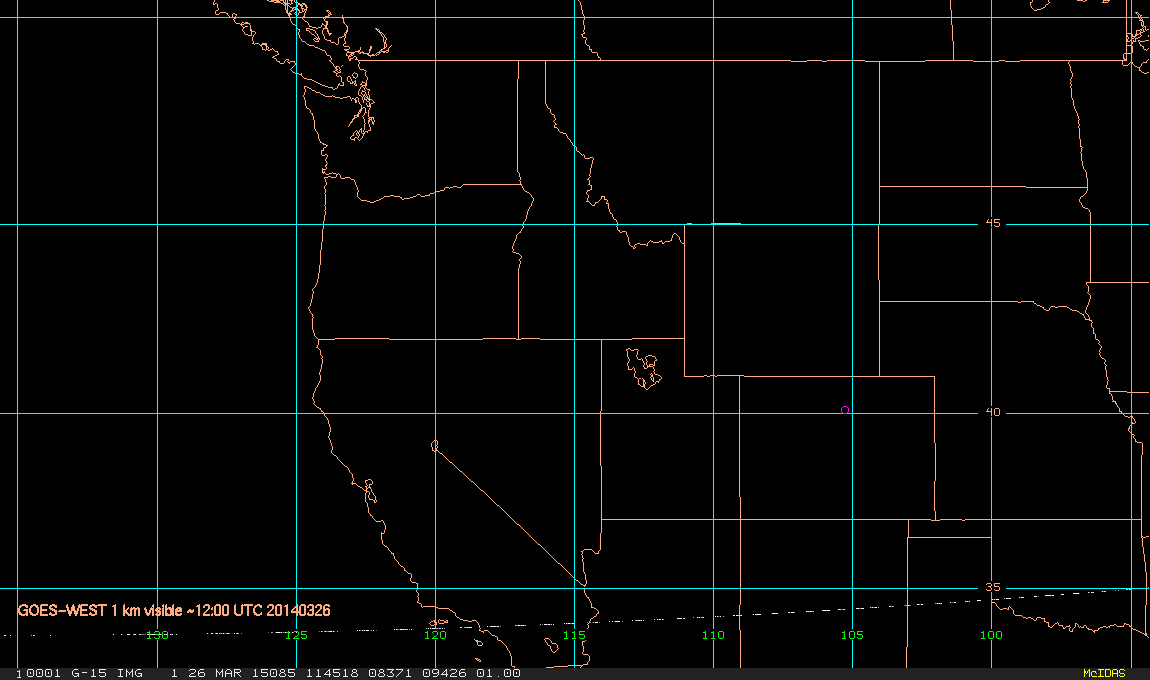Click the 130 longitude label

[x=157, y=635]
